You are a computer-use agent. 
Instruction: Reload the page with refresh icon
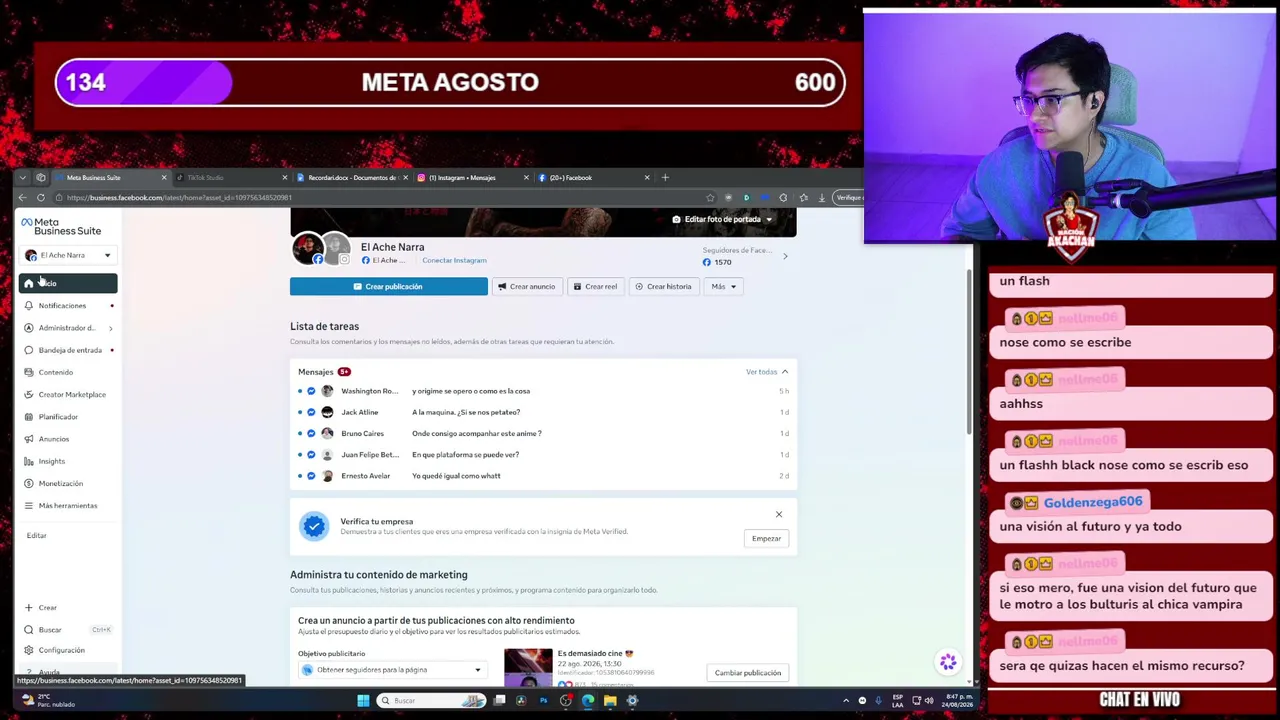[x=41, y=197]
